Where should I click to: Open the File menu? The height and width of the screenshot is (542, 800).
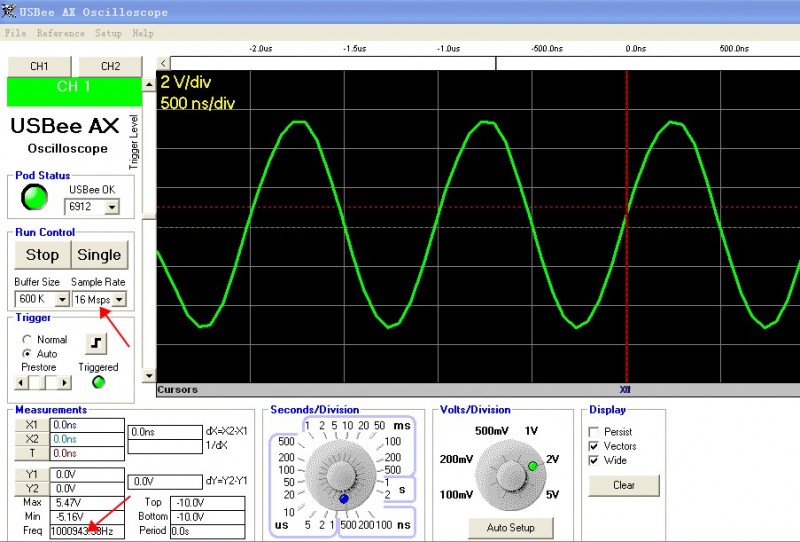point(16,33)
